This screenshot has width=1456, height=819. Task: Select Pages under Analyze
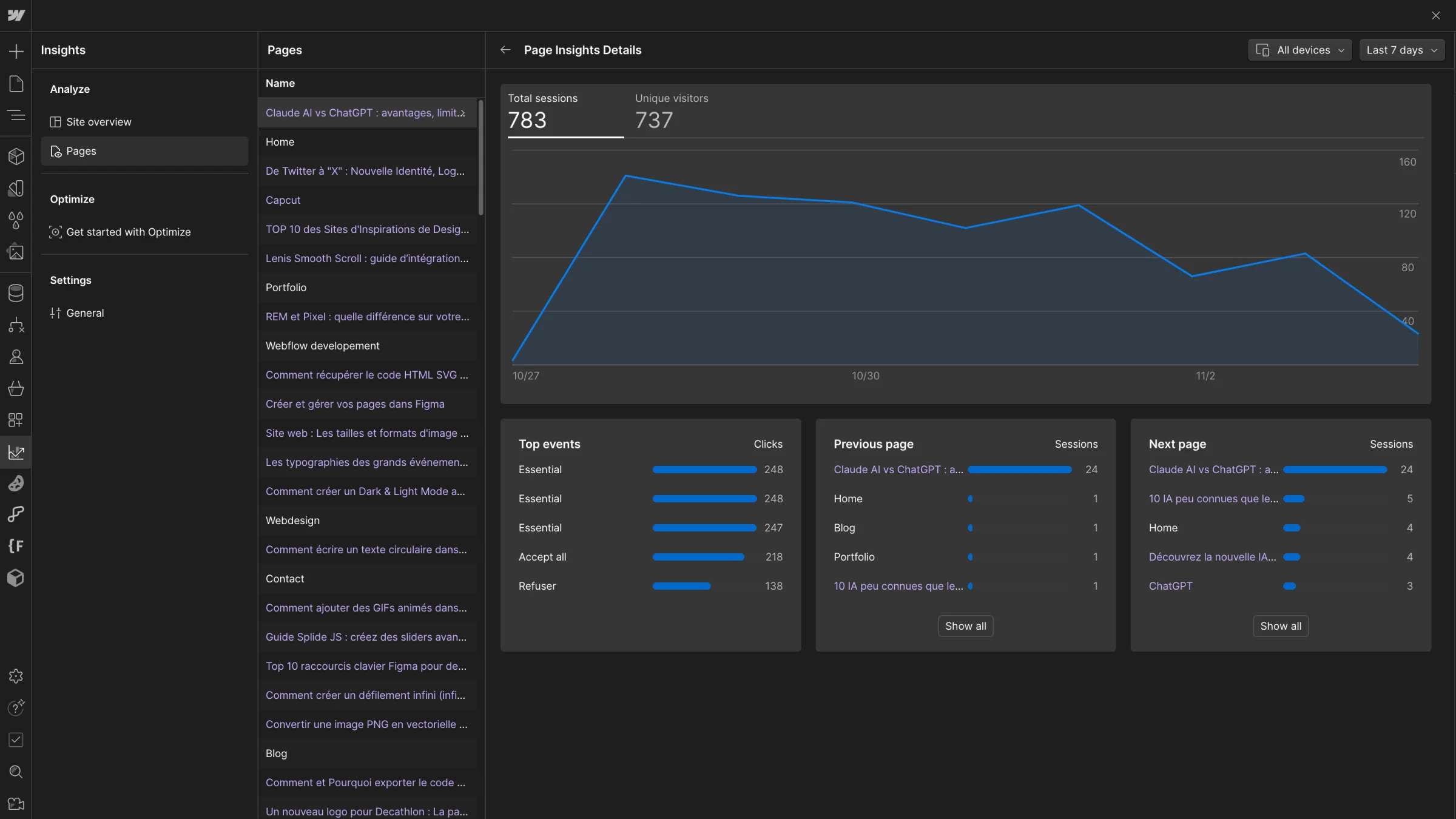[x=144, y=151]
